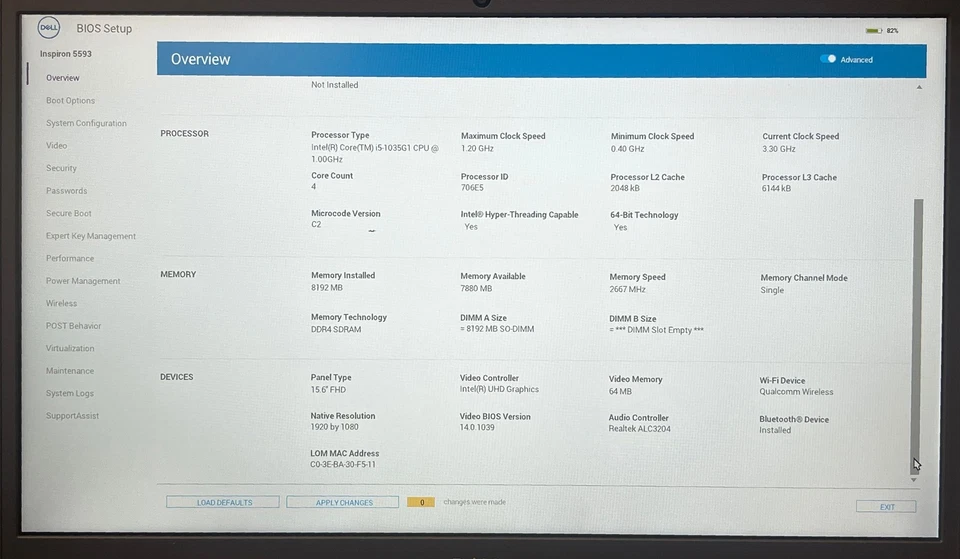Open System Configuration section

pos(86,123)
